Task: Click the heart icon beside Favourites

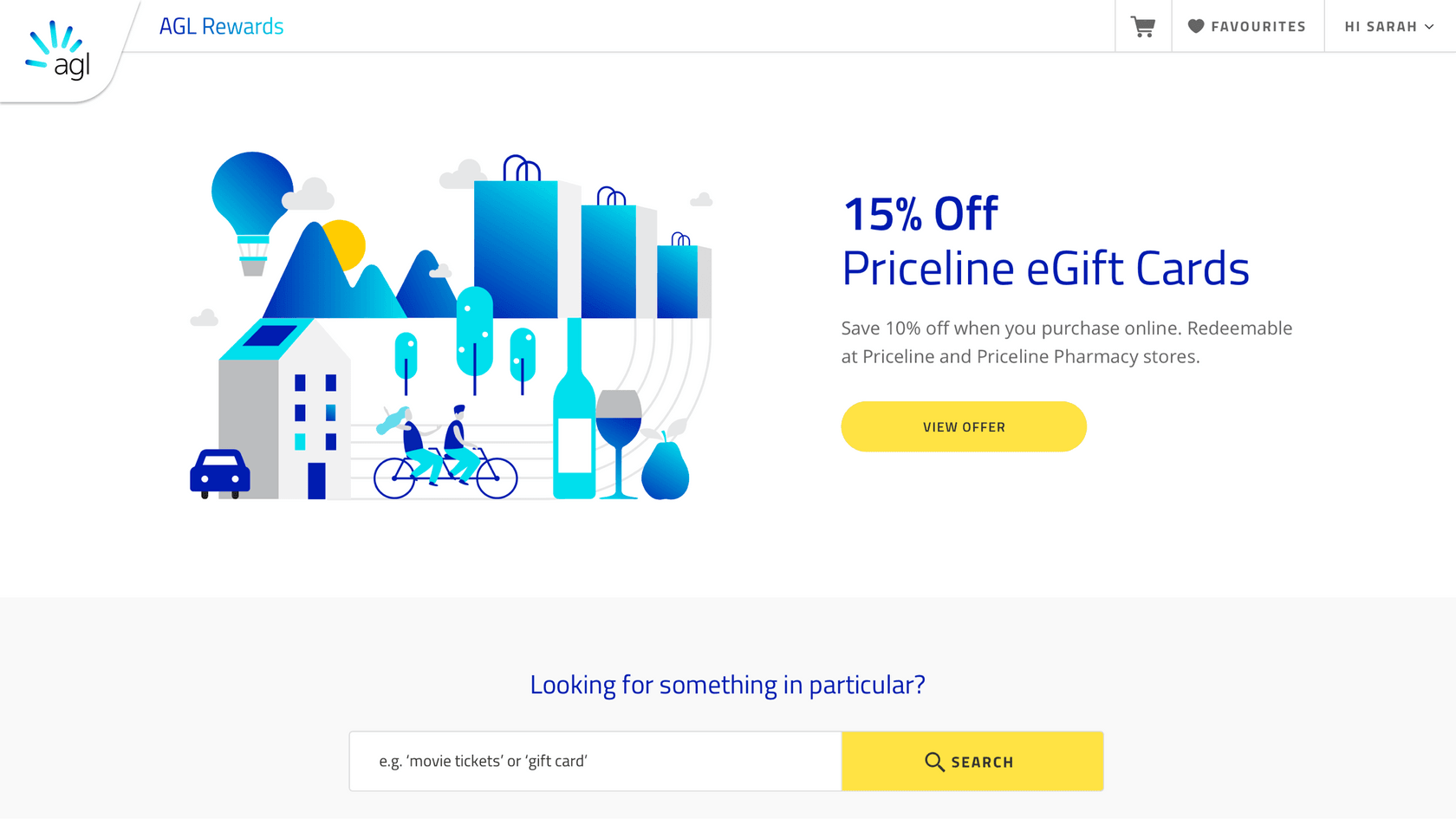Action: 1196,27
